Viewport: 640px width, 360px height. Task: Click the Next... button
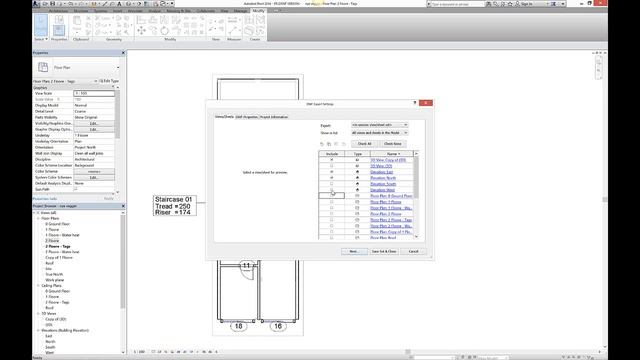pyautogui.click(x=354, y=251)
